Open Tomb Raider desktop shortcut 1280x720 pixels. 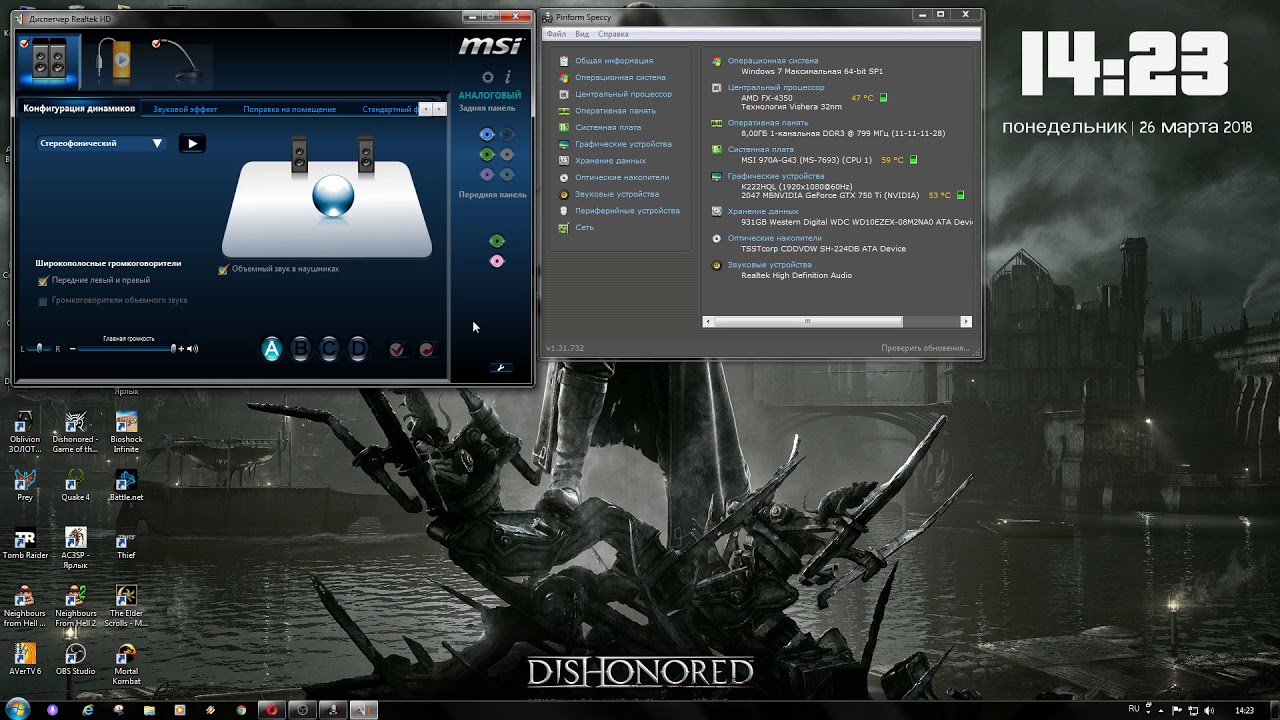[25, 544]
